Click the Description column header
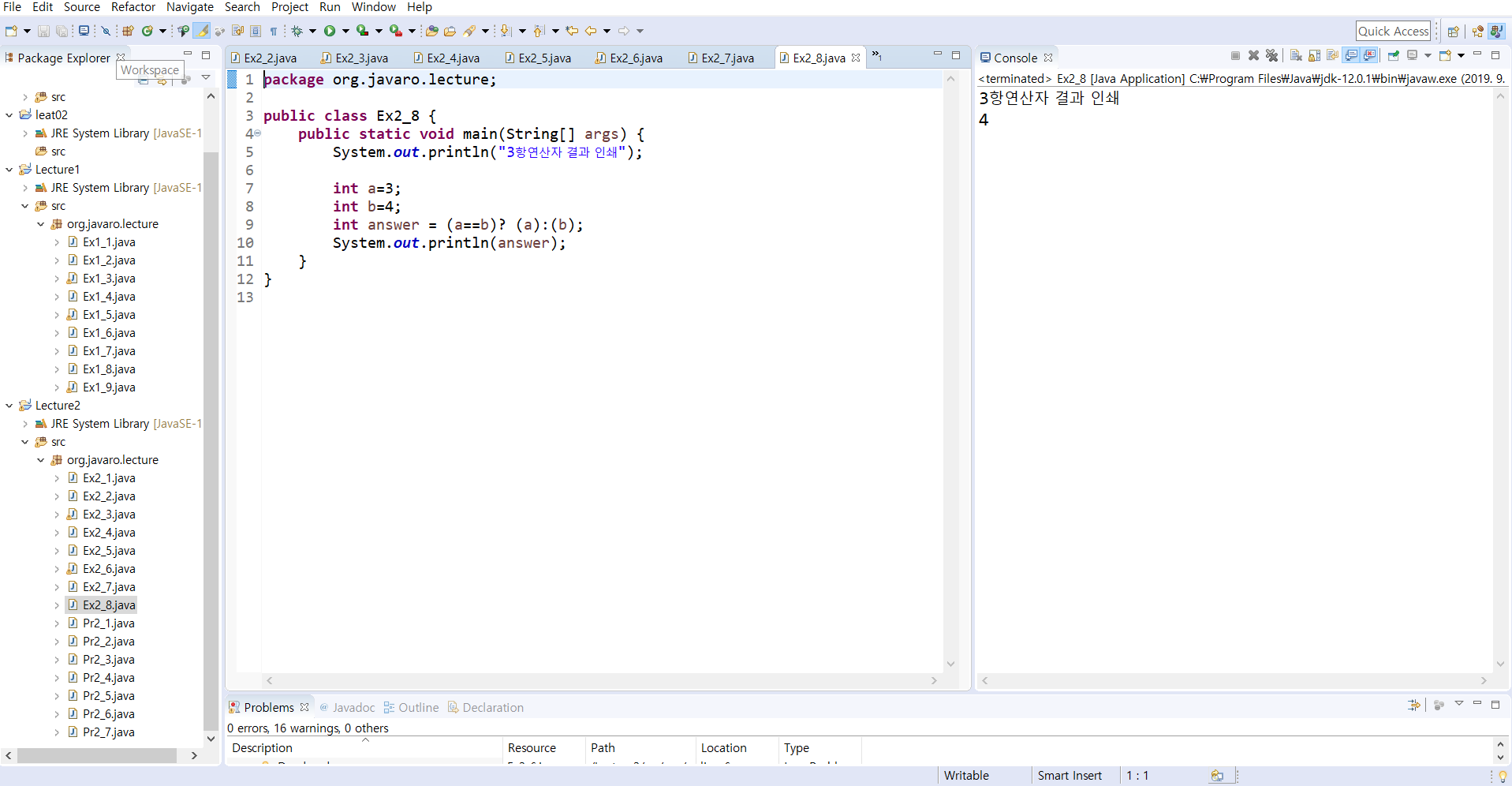 tap(364, 748)
